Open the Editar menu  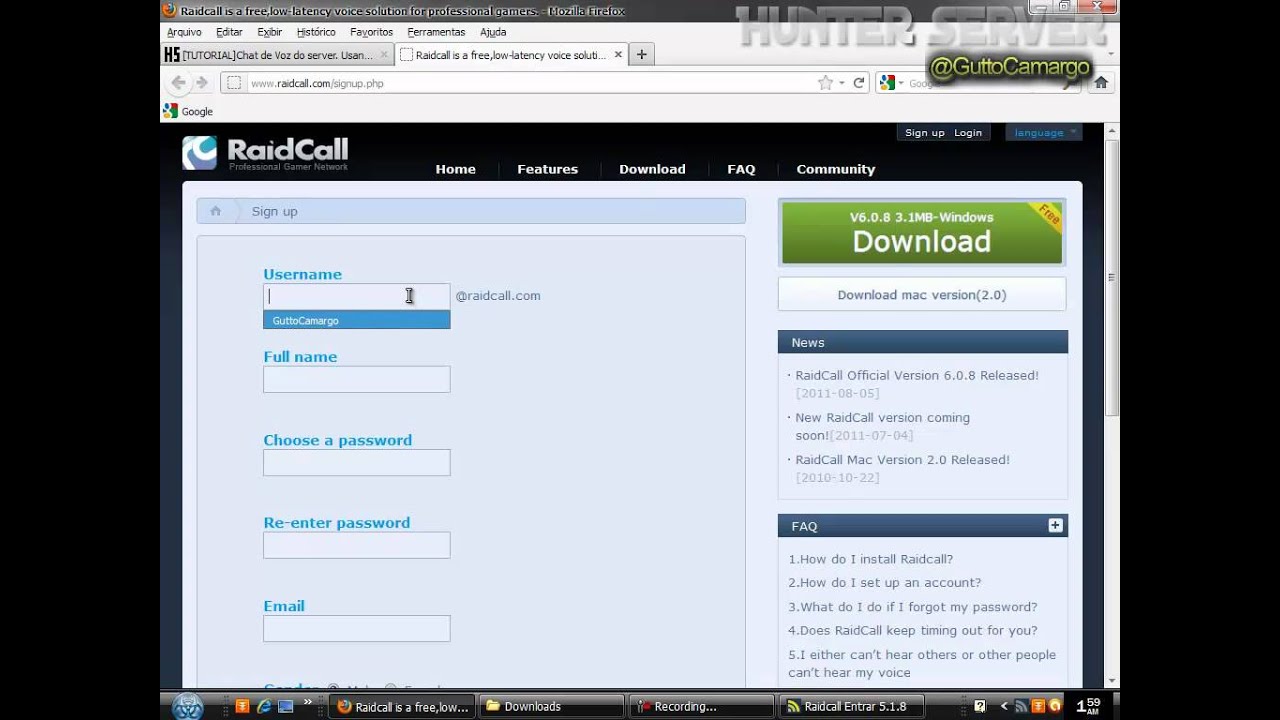[x=229, y=32]
